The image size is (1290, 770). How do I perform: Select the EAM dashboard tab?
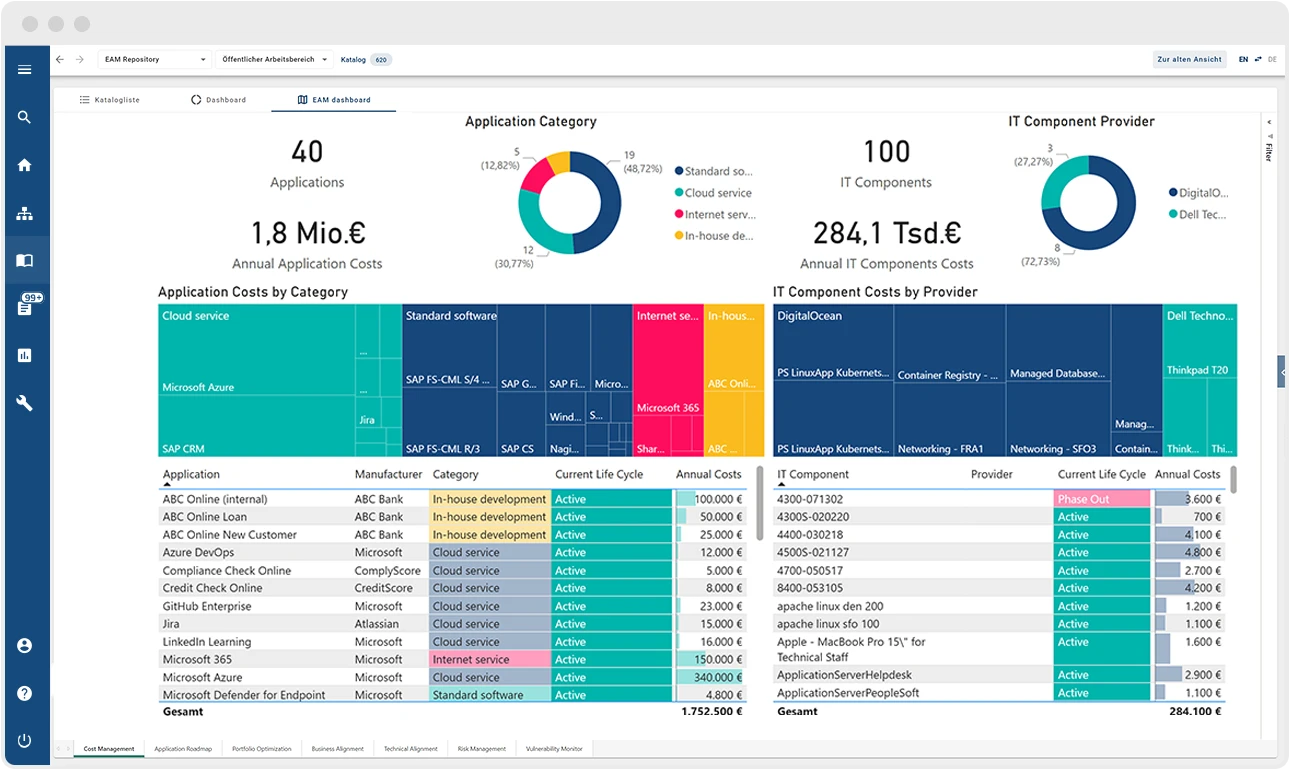[x=334, y=100]
